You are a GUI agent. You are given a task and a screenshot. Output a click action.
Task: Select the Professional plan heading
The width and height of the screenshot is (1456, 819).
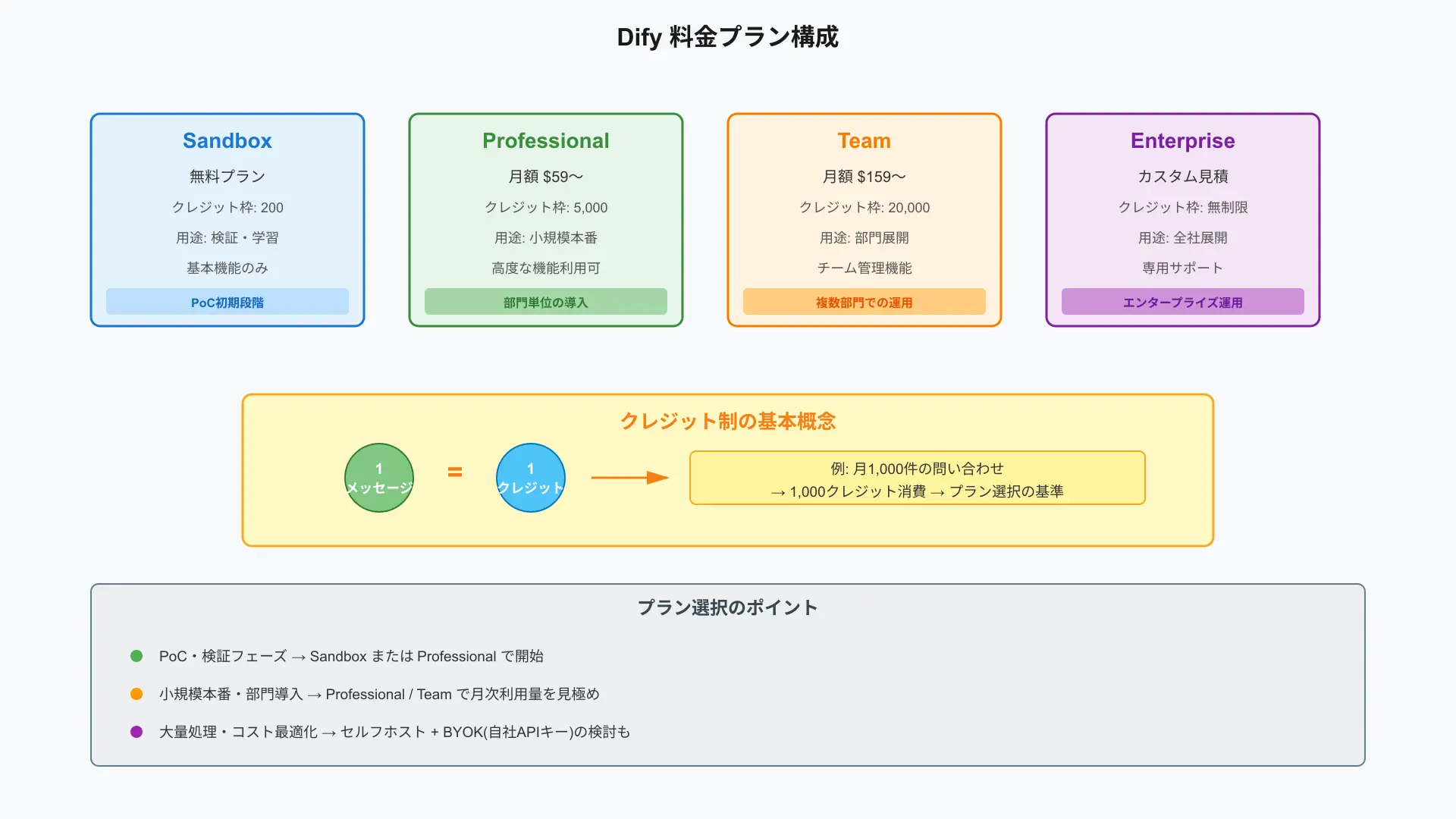[x=546, y=140]
